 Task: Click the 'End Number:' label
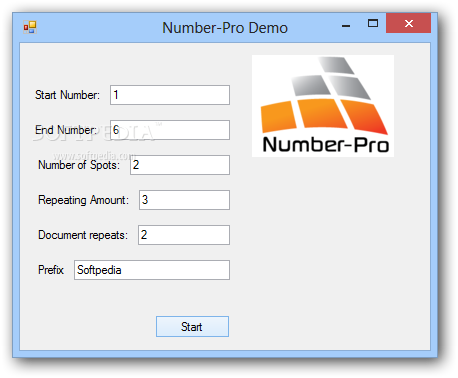66,130
